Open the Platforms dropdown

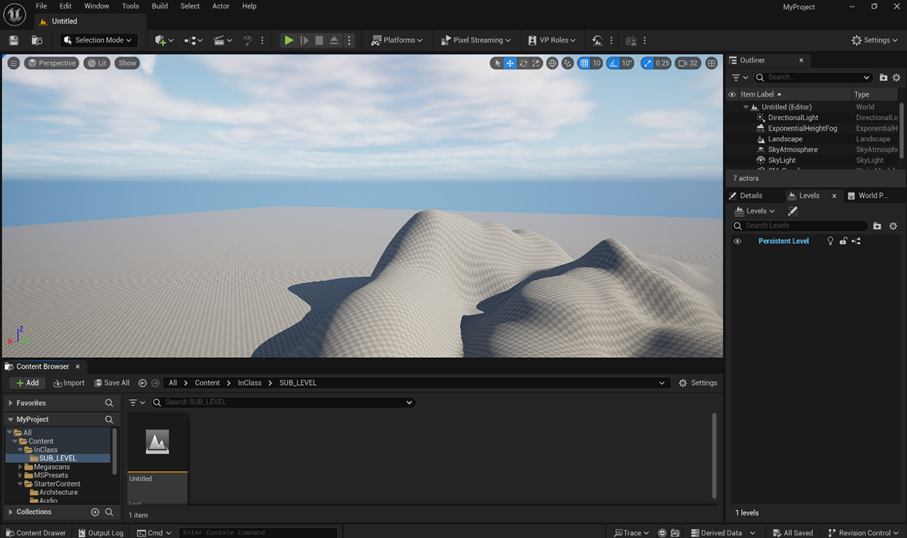point(397,40)
